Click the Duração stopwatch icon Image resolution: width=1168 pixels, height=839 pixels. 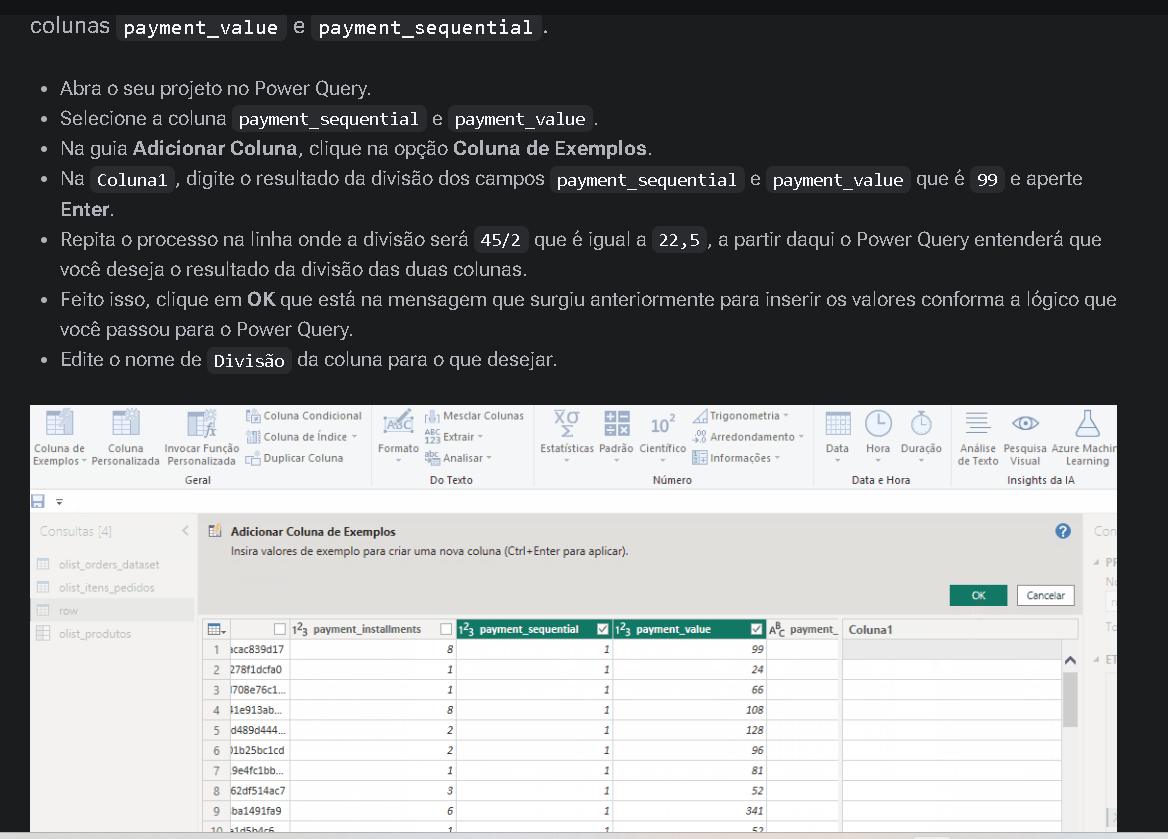(x=921, y=423)
